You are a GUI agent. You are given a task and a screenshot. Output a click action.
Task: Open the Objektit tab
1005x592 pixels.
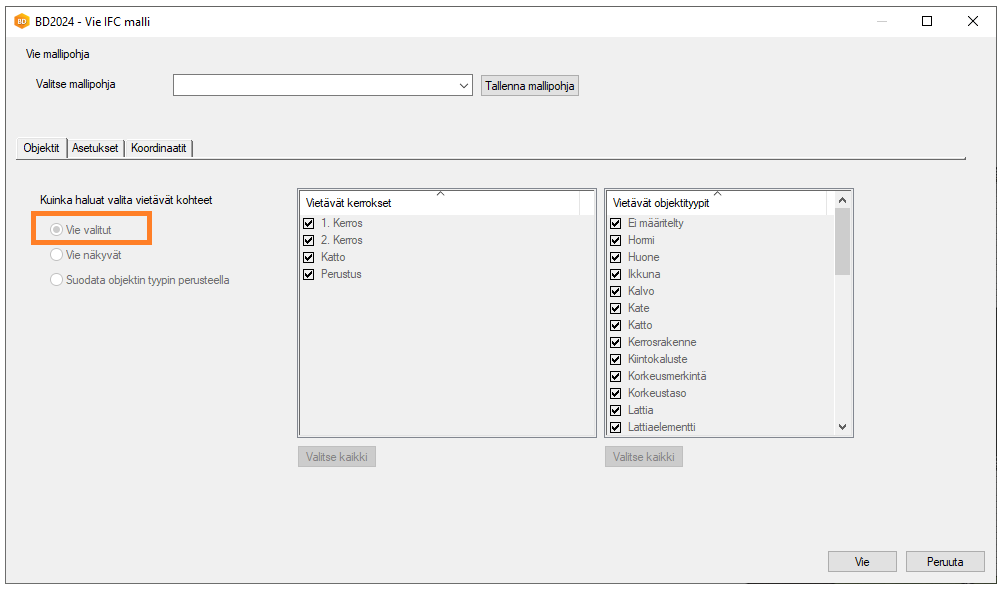41,148
